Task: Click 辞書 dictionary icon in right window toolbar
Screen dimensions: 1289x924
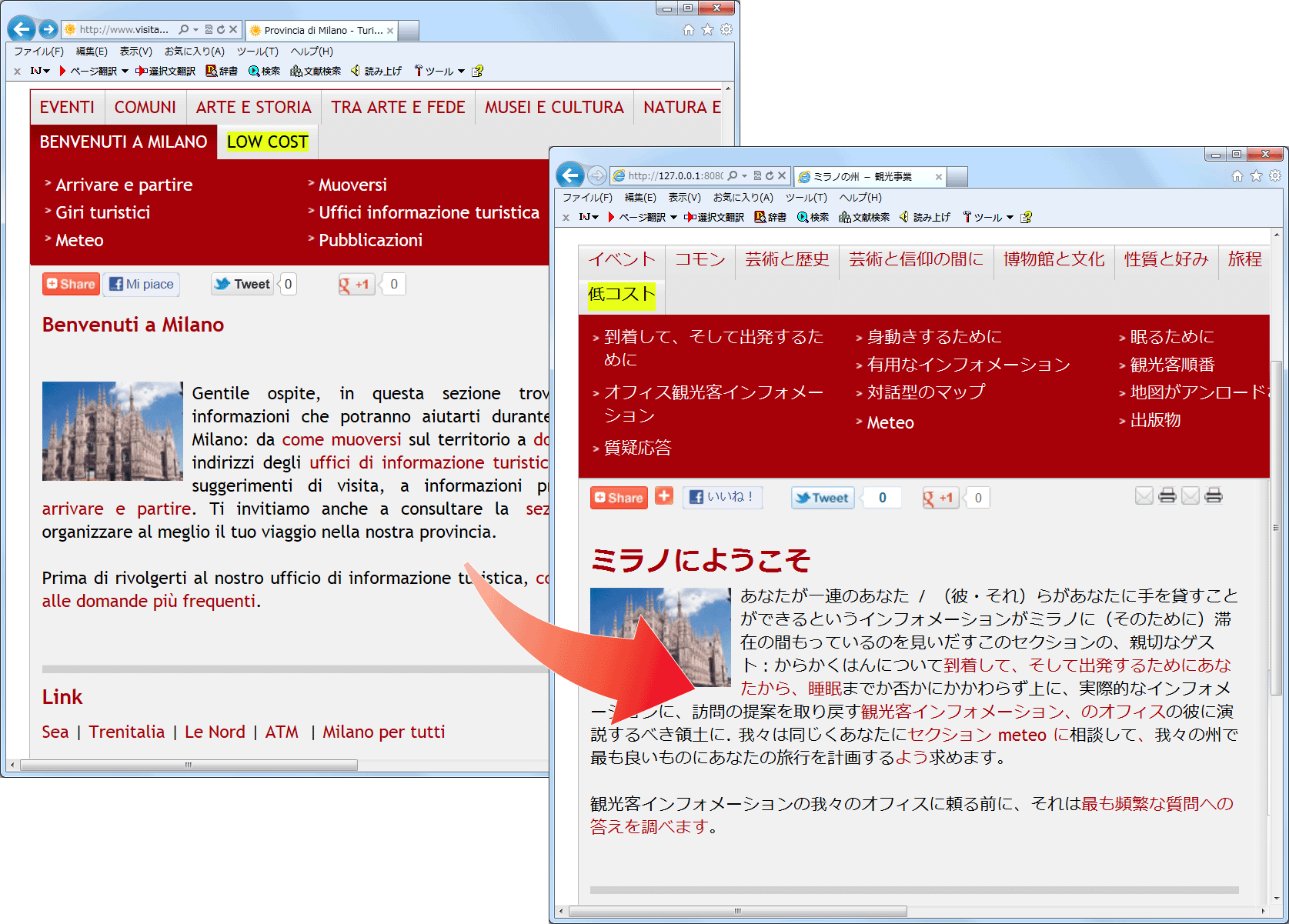Action: pyautogui.click(x=770, y=218)
